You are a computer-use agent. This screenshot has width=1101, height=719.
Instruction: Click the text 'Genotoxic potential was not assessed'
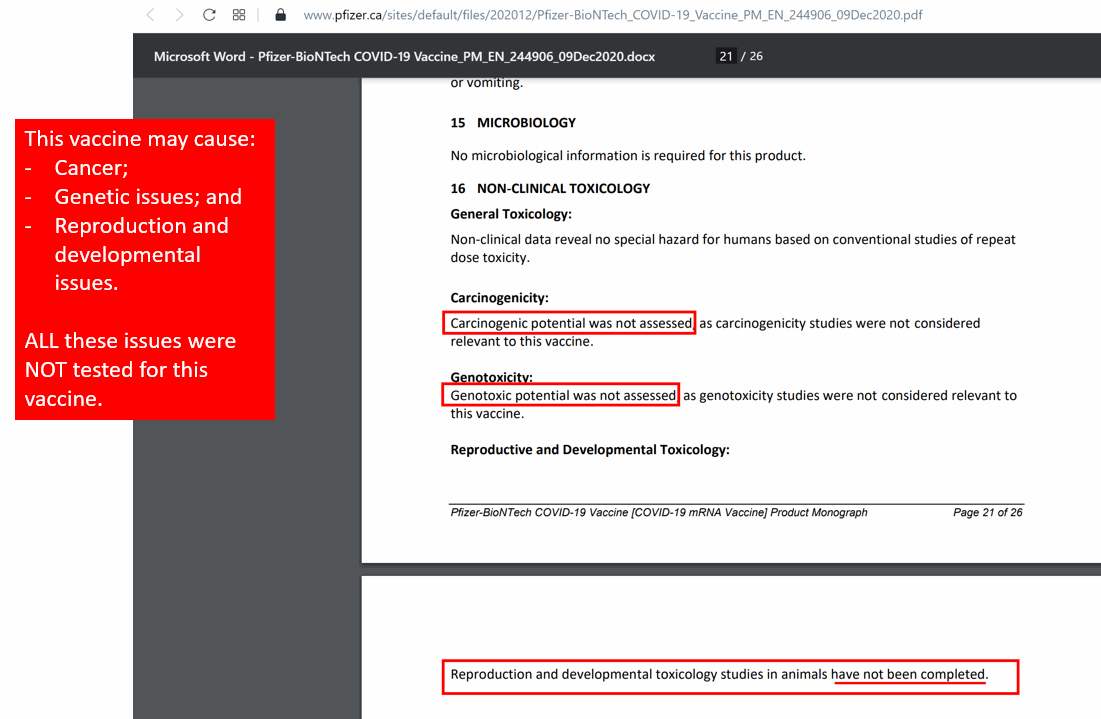(563, 395)
